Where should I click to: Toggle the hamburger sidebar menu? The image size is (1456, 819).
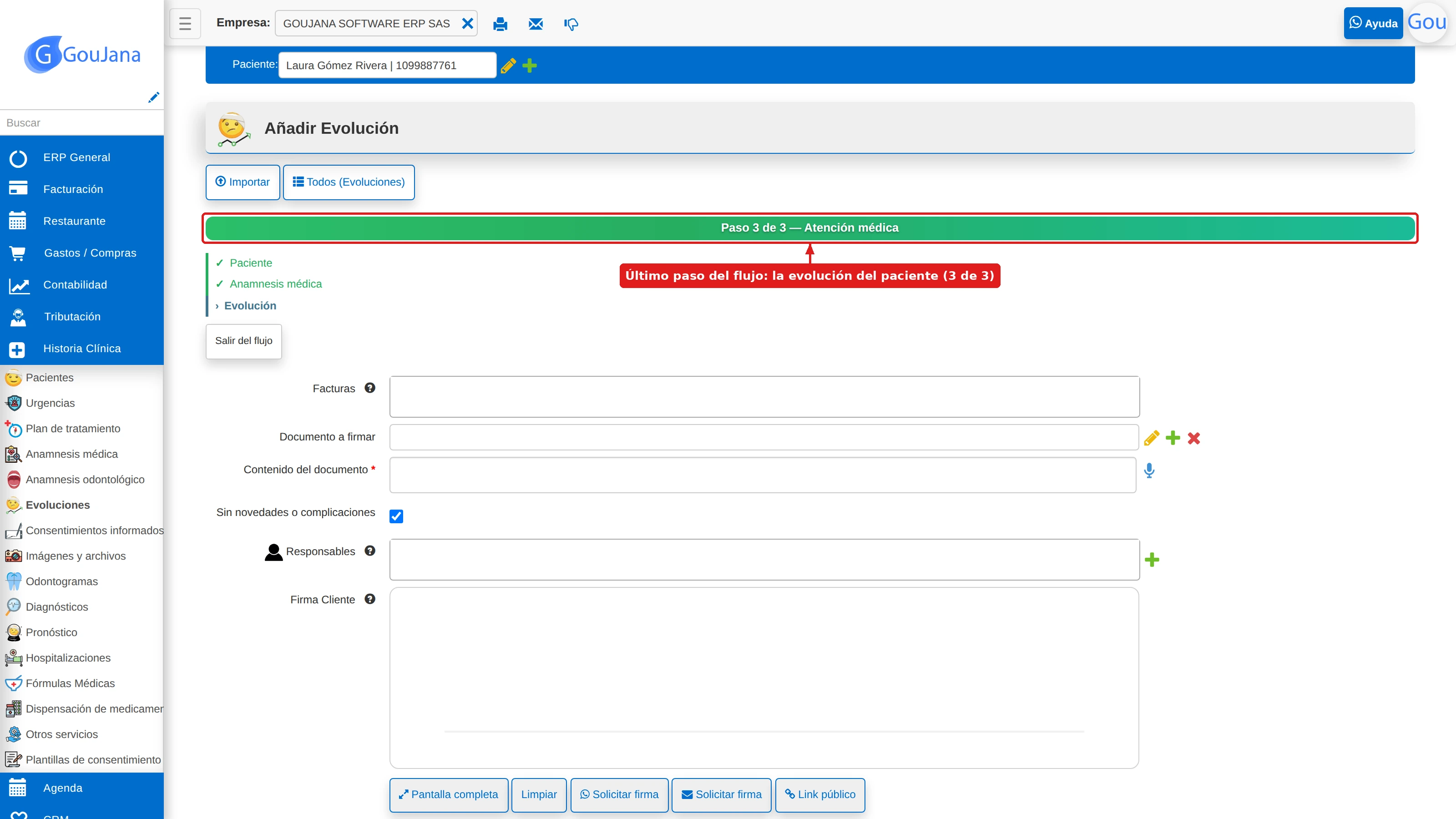[x=185, y=23]
